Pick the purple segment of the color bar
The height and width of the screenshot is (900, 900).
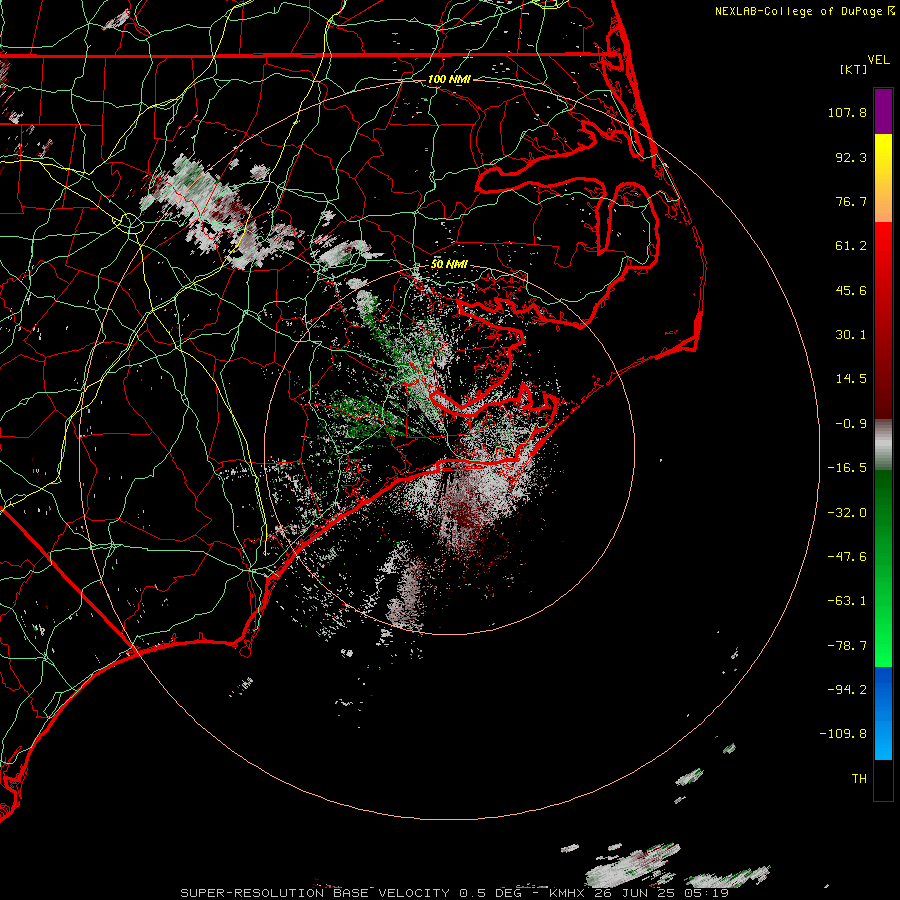883,111
